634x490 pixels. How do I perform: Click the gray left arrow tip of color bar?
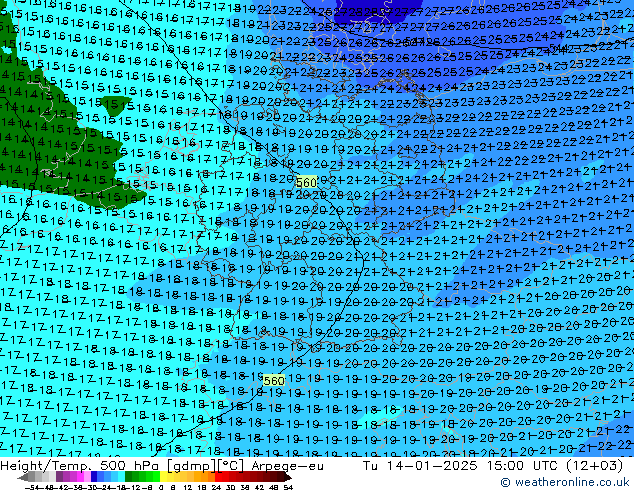click(22, 477)
